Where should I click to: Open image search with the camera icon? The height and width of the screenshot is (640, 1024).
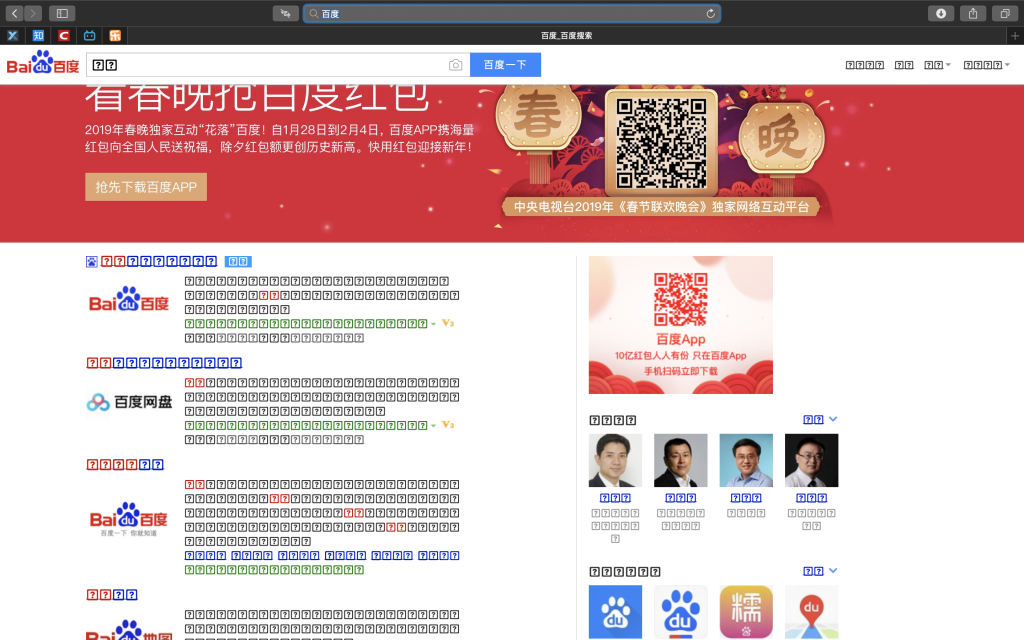pyautogui.click(x=456, y=65)
